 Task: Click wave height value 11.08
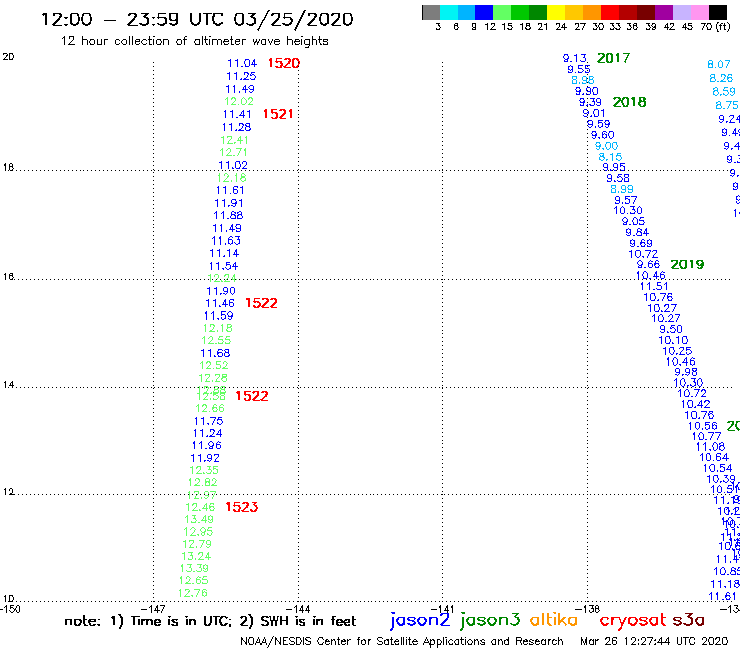click(711, 447)
